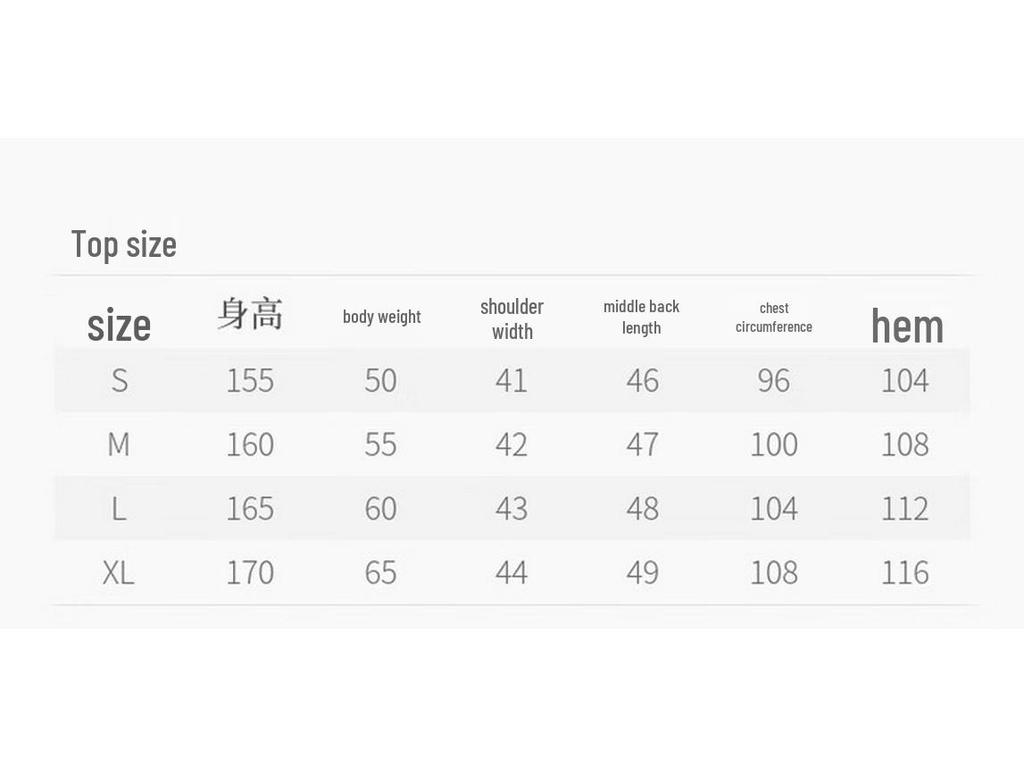Select the L size row label
Viewport: 1024px width, 768px height.
(x=118, y=509)
